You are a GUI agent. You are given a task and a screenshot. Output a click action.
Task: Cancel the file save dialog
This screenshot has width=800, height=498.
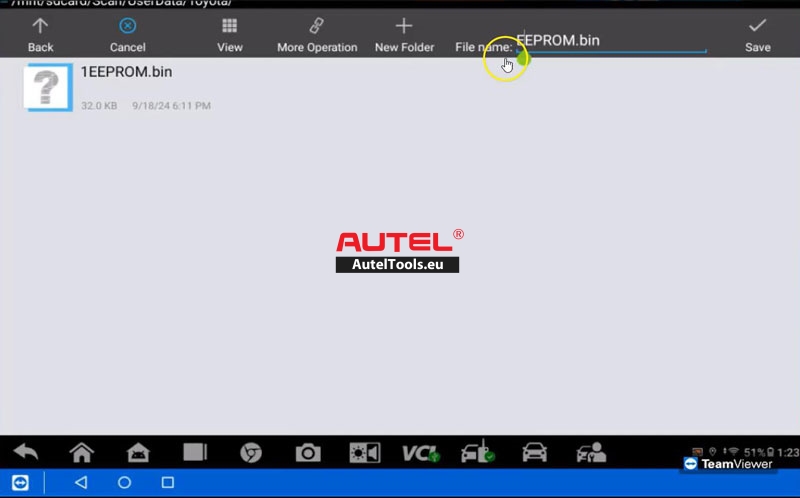[127, 33]
